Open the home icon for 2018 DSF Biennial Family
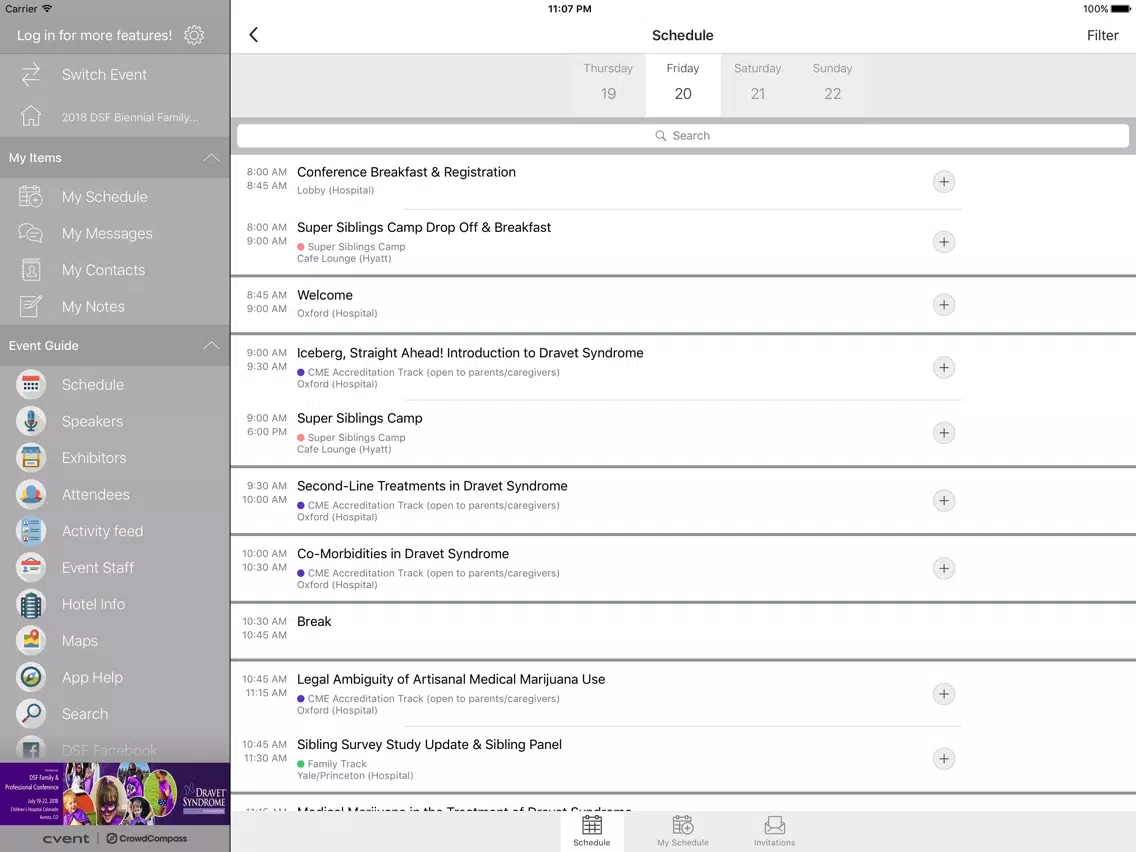 (30, 116)
